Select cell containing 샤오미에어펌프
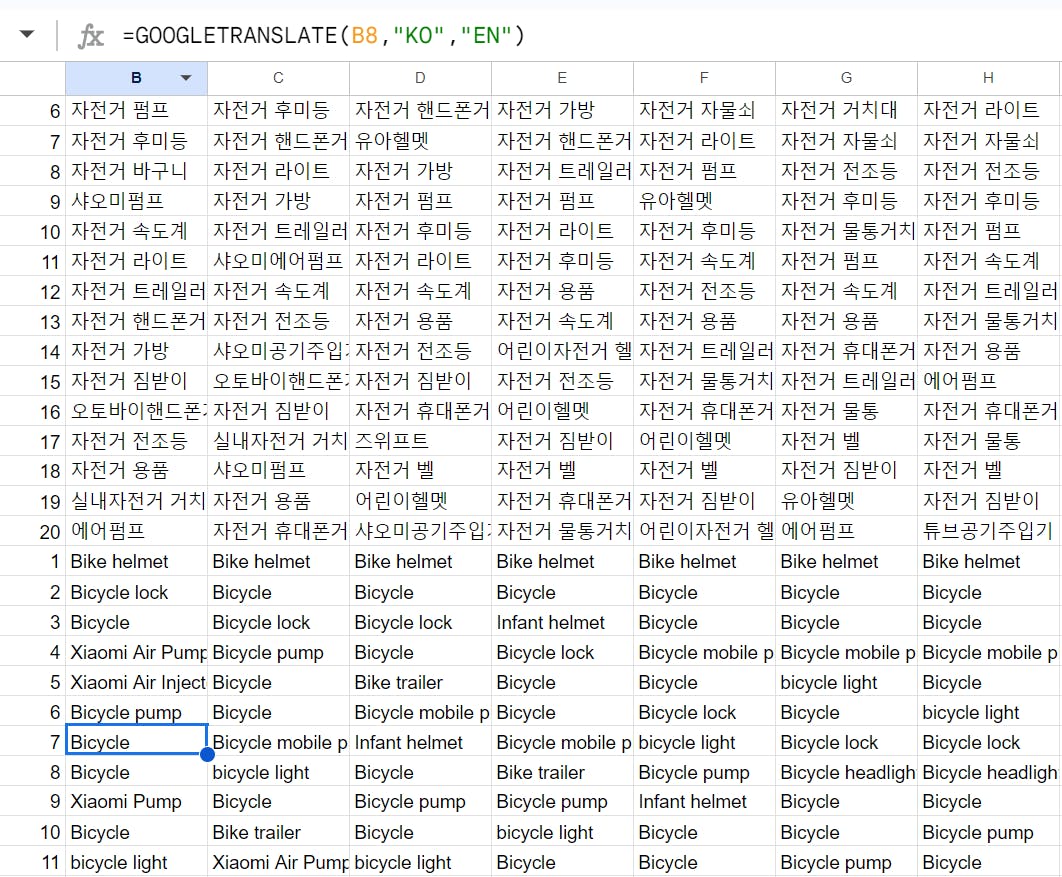Viewport: 1062px width, 877px height. tap(278, 261)
